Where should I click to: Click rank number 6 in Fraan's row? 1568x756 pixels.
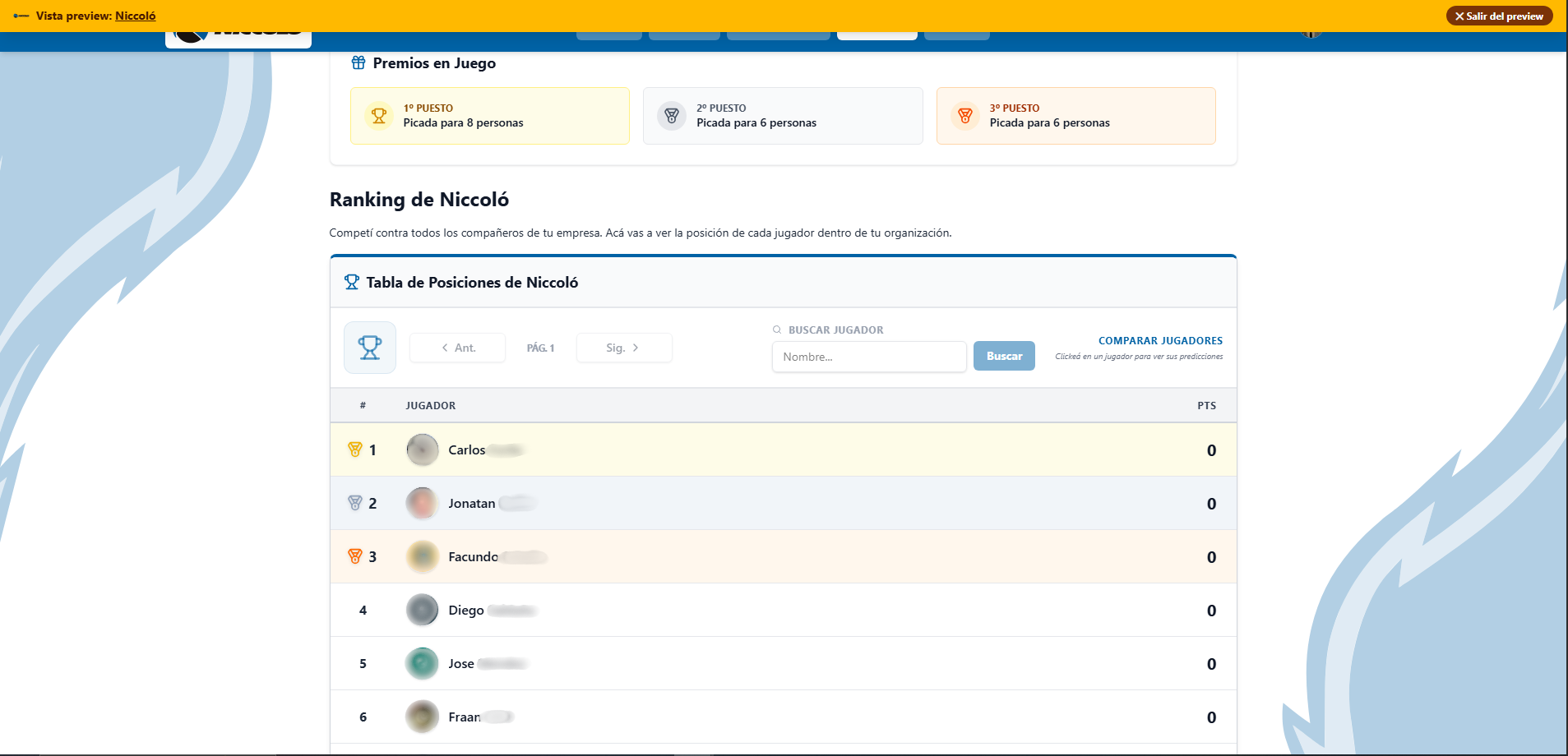click(363, 717)
